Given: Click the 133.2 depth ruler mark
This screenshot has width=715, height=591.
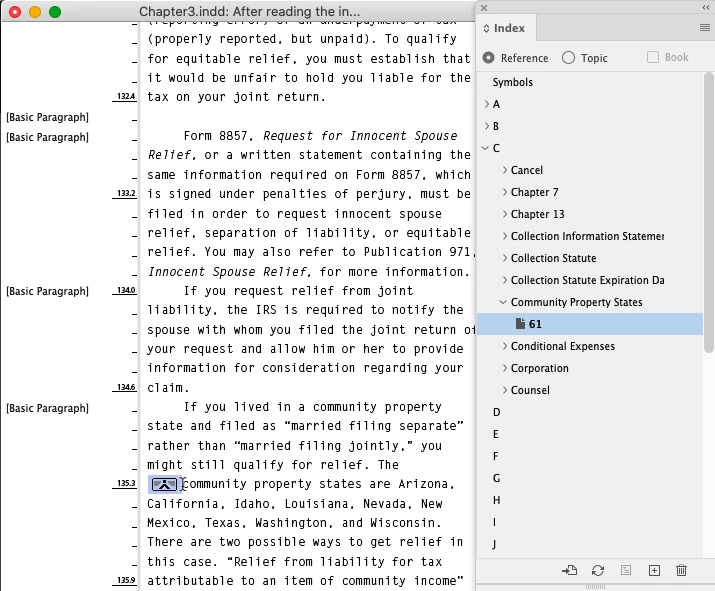Looking at the screenshot, I should pos(126,193).
